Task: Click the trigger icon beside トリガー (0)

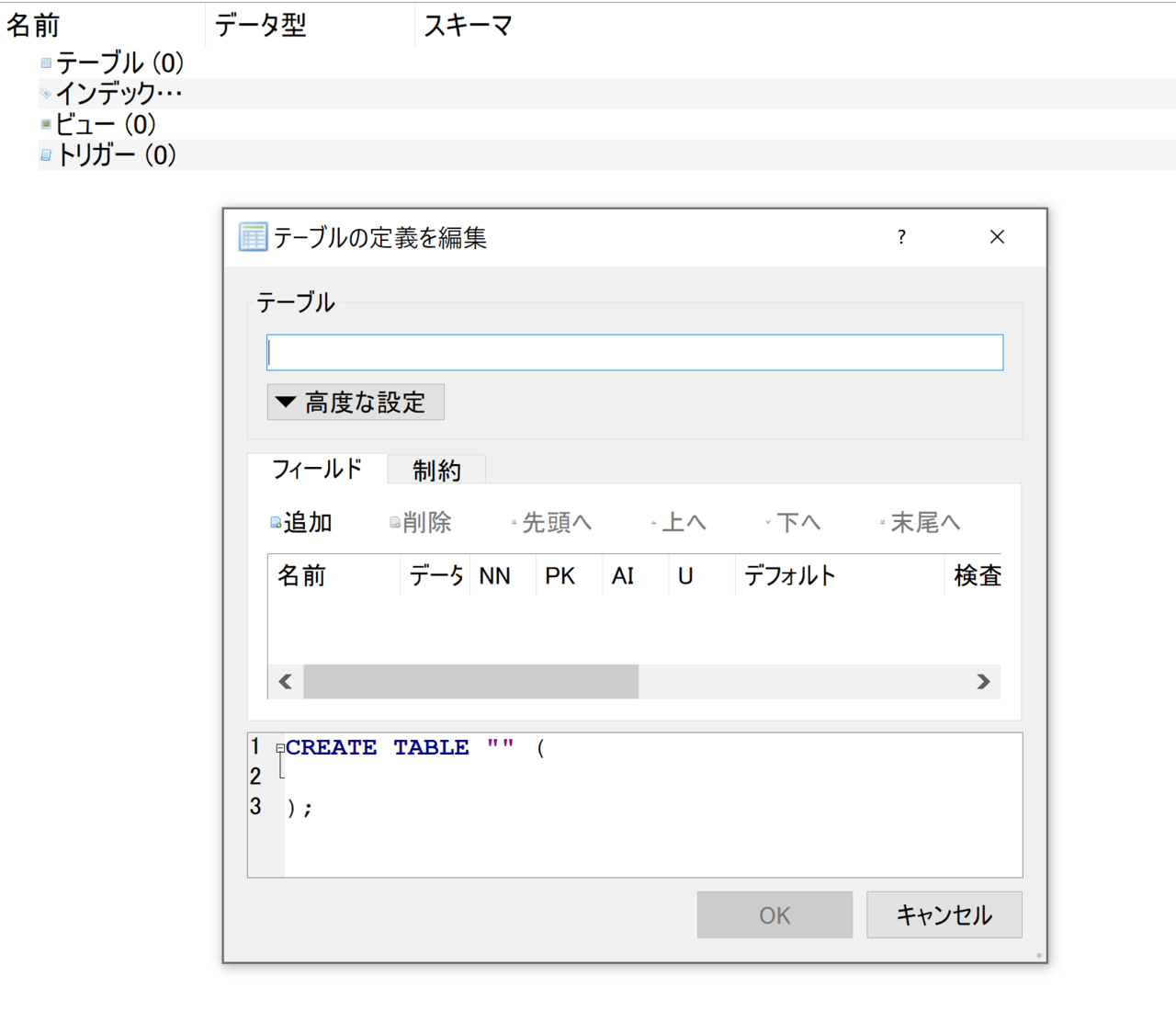Action: [x=46, y=155]
